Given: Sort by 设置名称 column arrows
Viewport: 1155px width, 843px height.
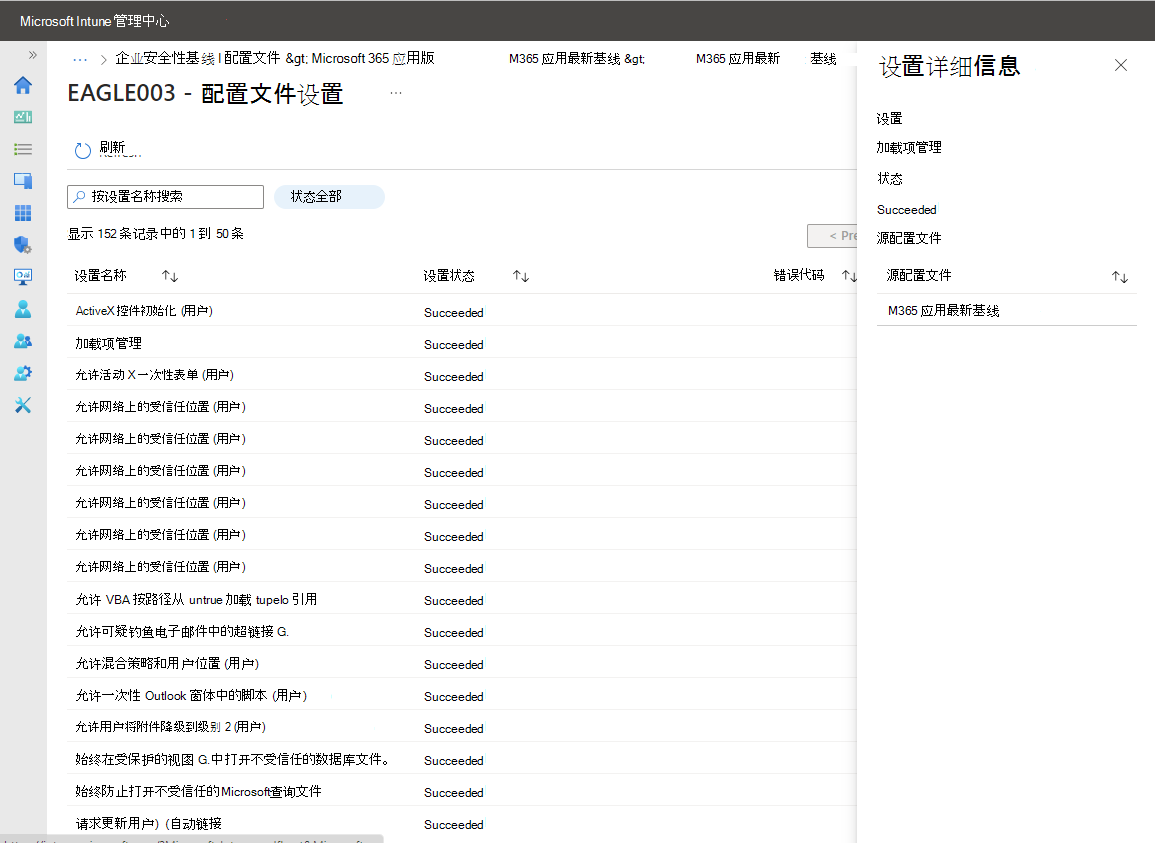Looking at the screenshot, I should click(170, 276).
